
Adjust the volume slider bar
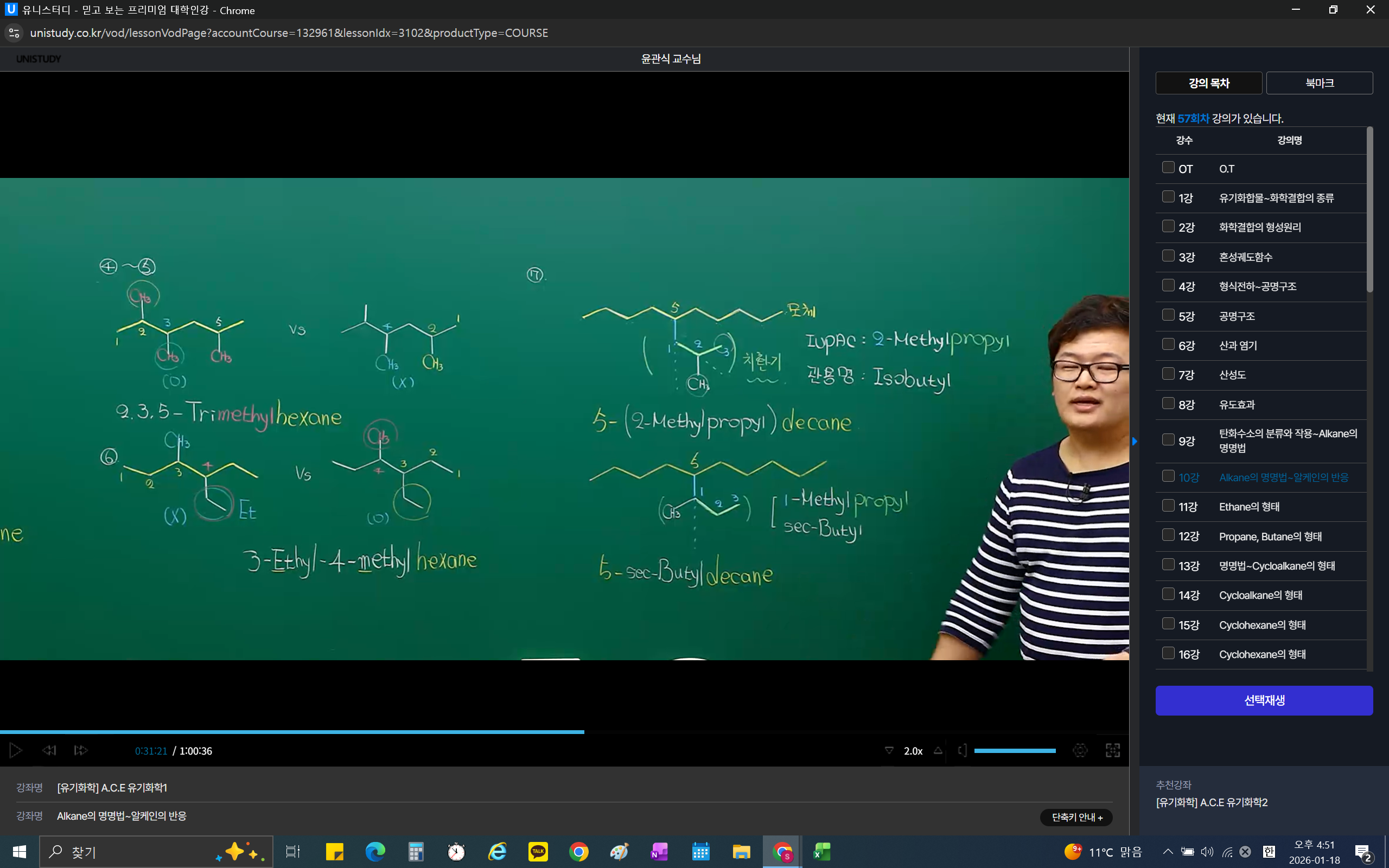click(x=1014, y=751)
